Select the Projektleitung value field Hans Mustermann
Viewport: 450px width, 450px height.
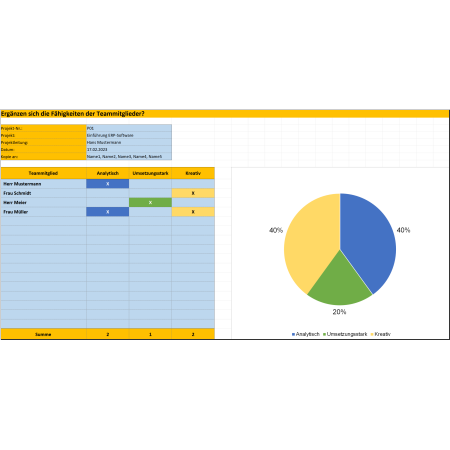(129, 142)
